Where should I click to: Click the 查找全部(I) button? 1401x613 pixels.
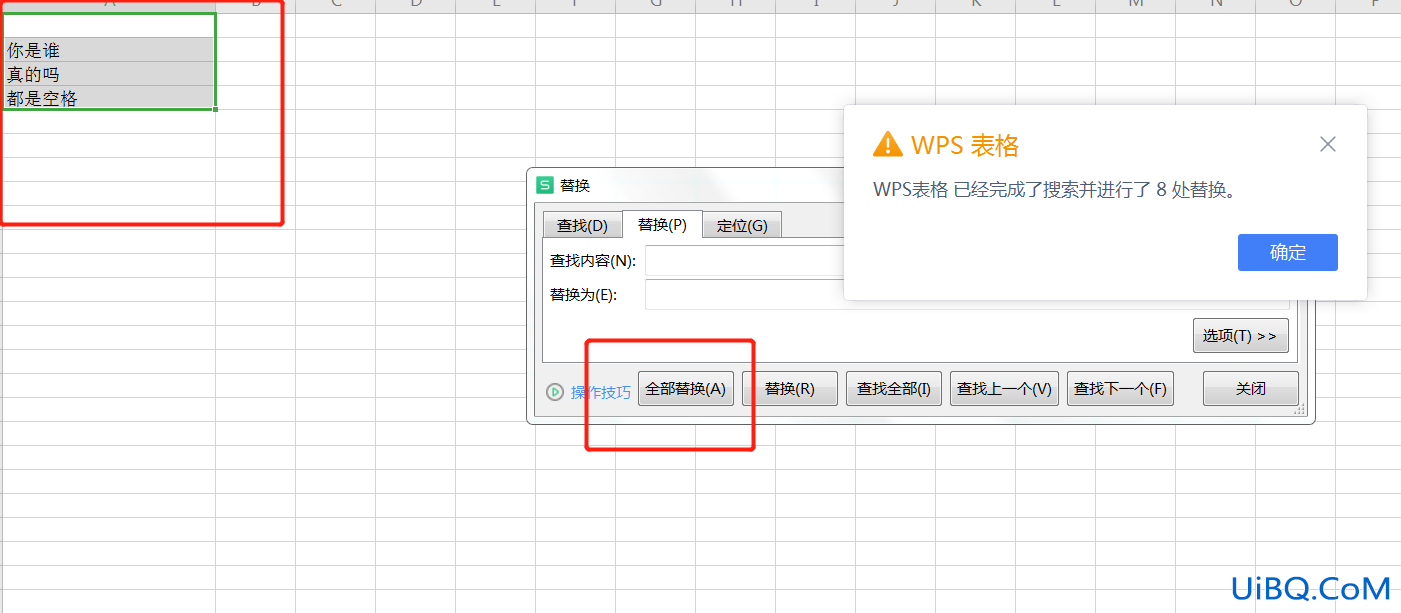pos(894,389)
